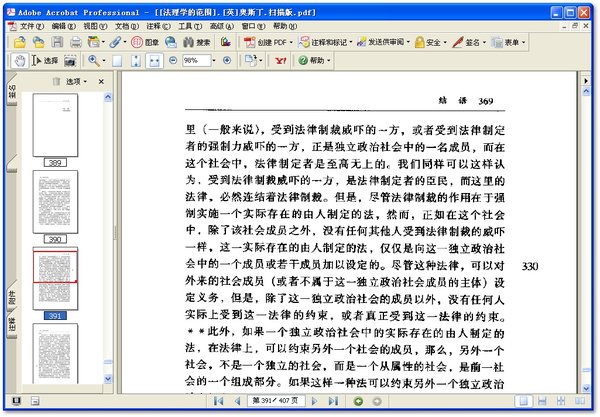Click the Actual Size page icon
600x417 pixels.
point(117,61)
